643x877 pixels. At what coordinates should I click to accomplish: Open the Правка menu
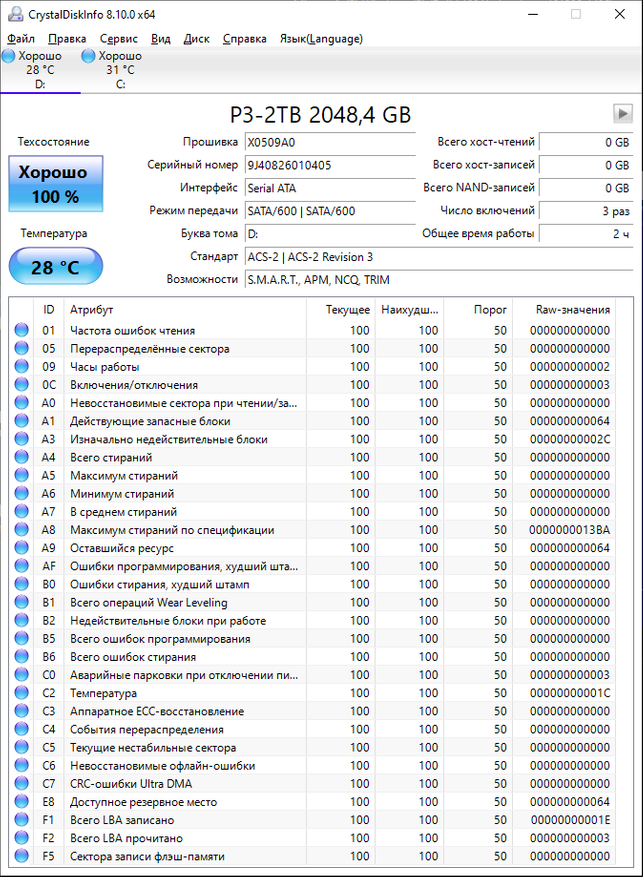[67, 39]
